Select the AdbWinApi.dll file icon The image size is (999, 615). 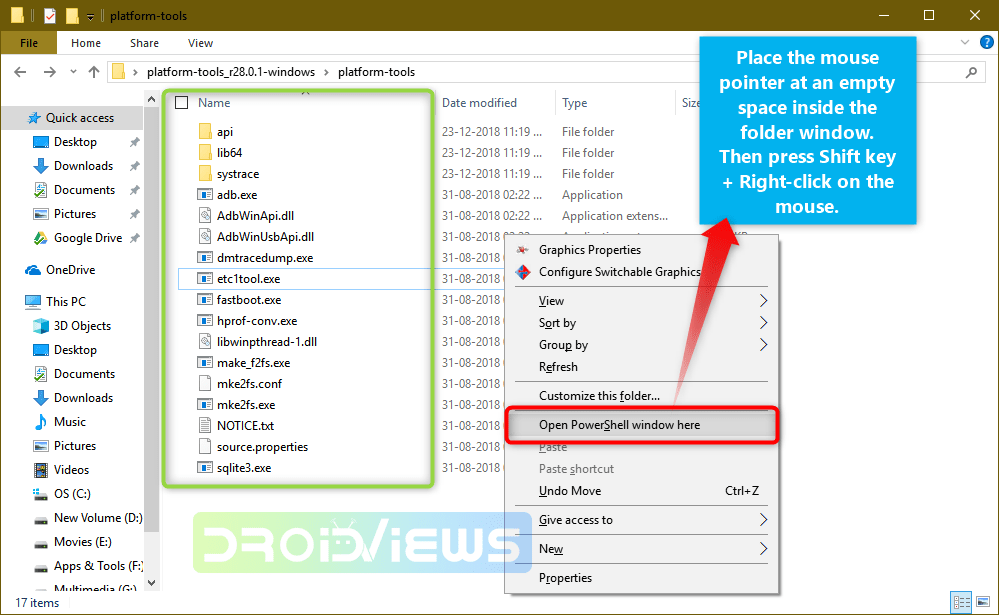point(205,215)
